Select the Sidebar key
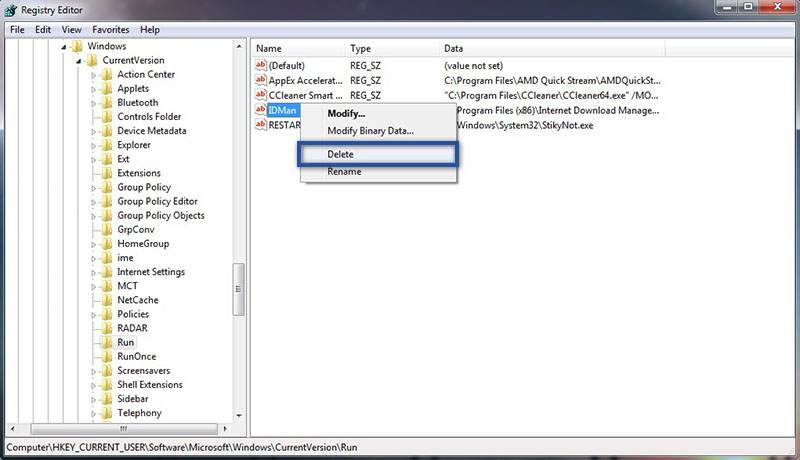The height and width of the screenshot is (460, 800). [x=133, y=399]
